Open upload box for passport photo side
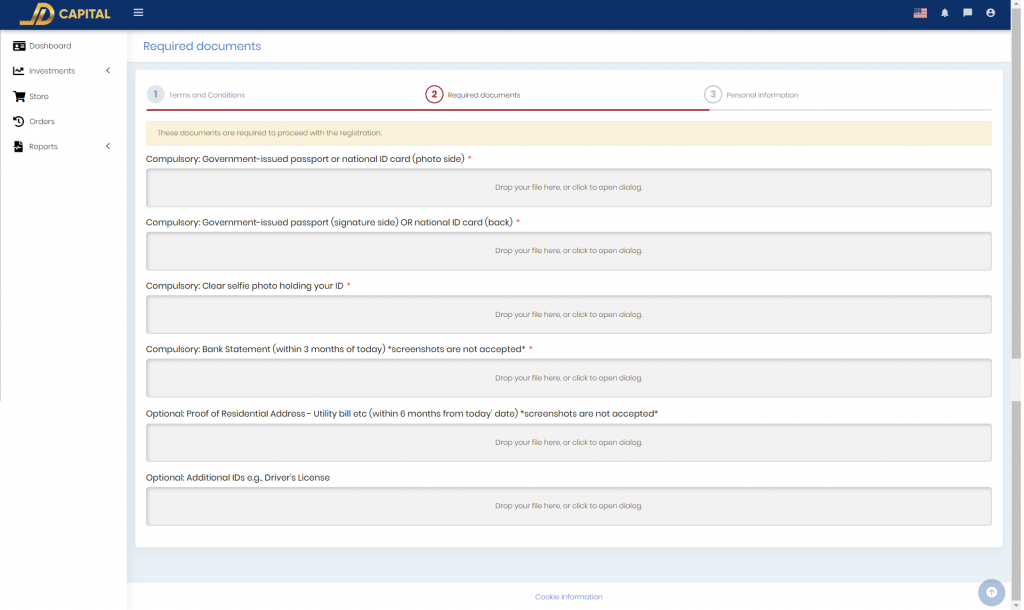The width and height of the screenshot is (1024, 610). pos(568,187)
